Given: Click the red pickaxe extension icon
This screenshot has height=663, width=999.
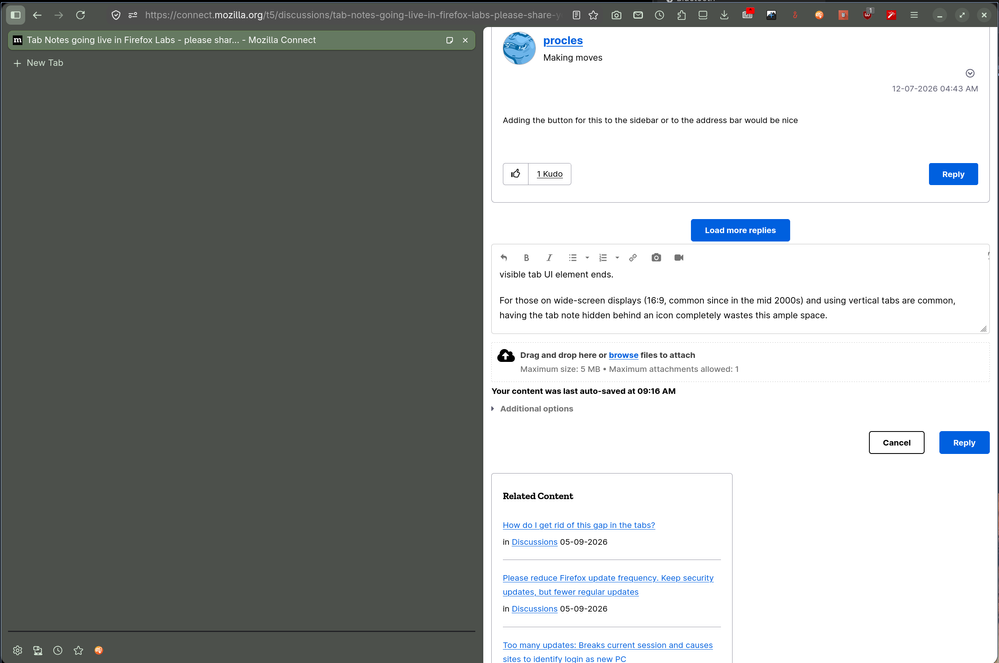Looking at the screenshot, I should pos(891,15).
